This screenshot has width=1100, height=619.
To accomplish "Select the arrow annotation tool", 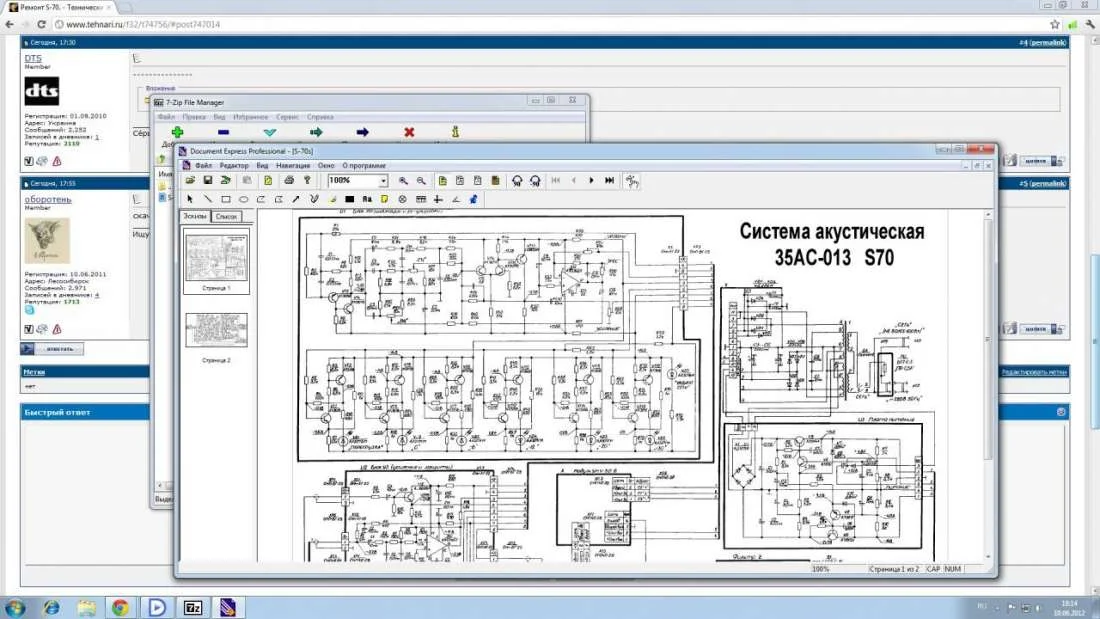I will 296,199.
